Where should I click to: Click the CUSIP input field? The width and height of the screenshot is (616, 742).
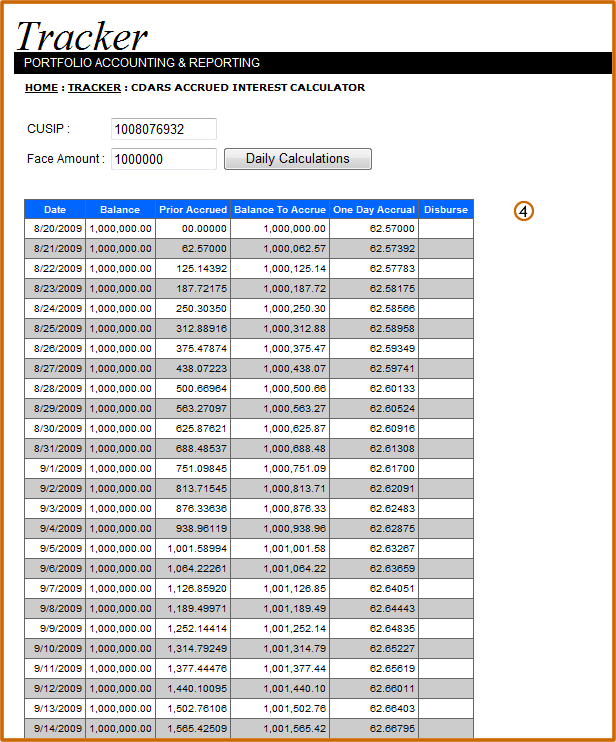pos(164,129)
